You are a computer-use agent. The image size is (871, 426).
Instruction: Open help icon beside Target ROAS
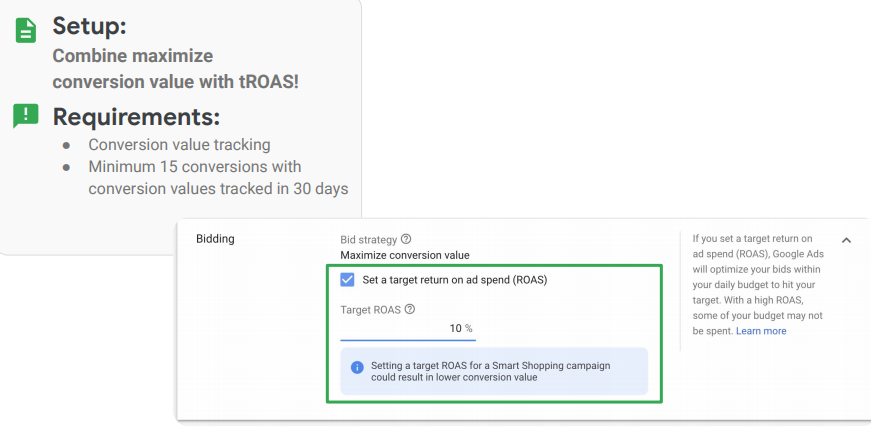[x=410, y=310]
